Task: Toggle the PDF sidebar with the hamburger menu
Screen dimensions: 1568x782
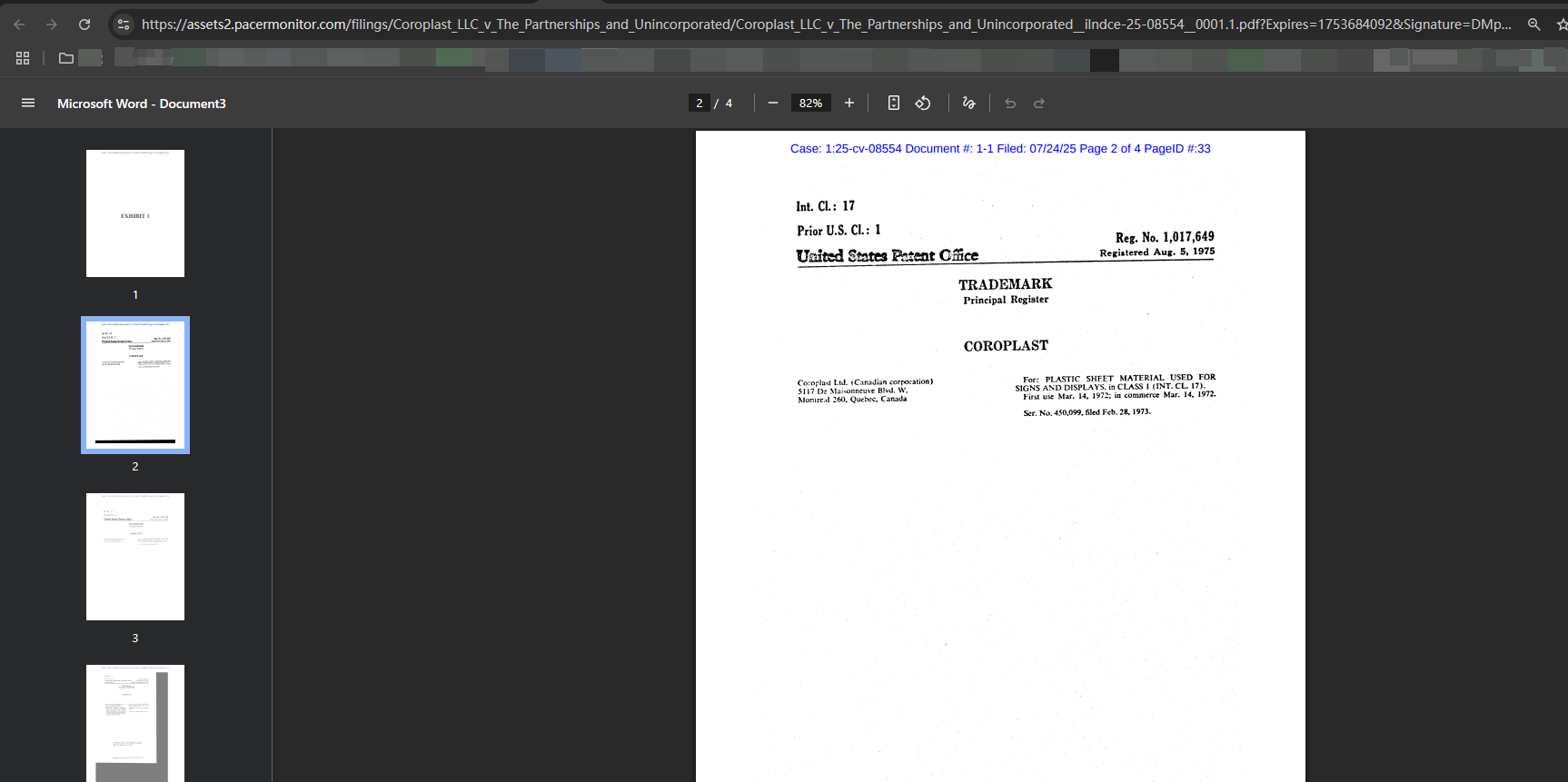Action: click(28, 103)
